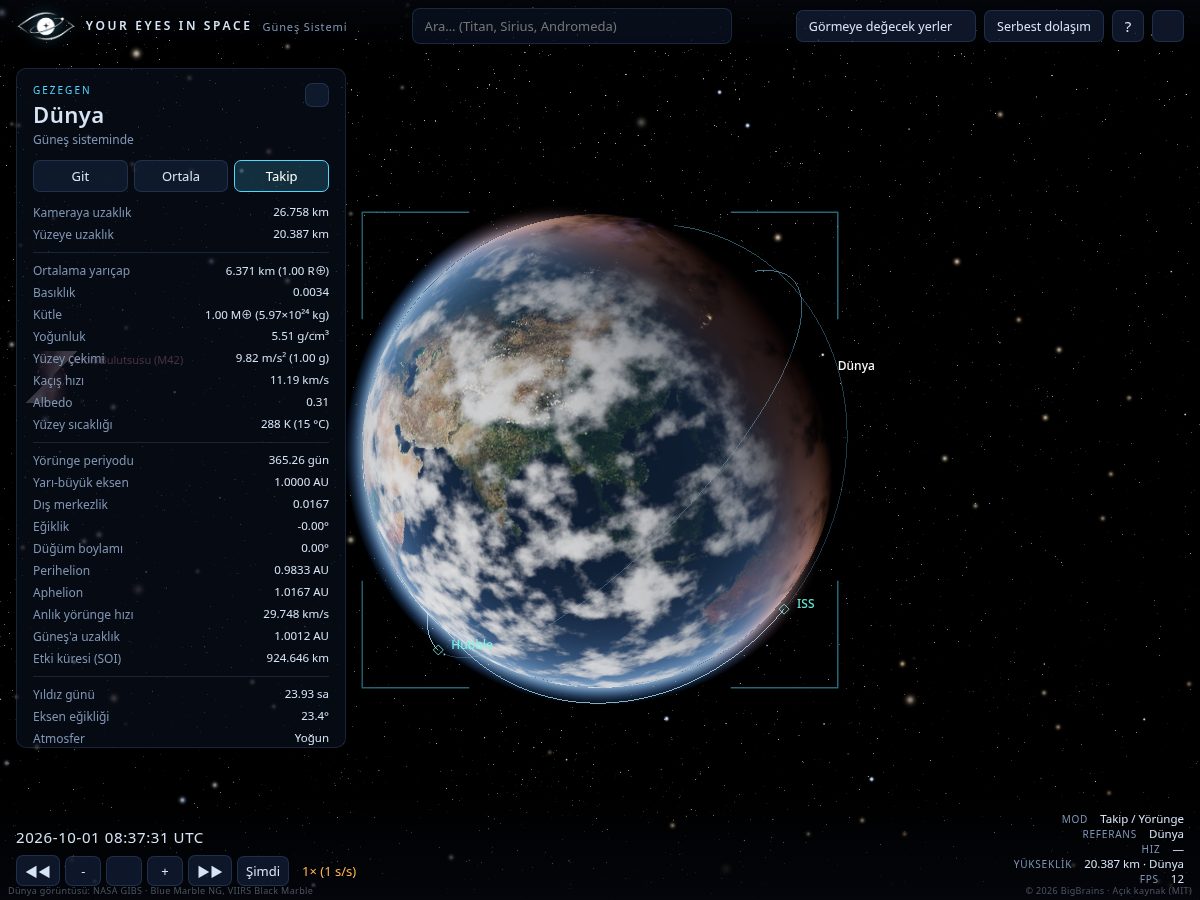Click the Eğiklik row label

coord(51,526)
